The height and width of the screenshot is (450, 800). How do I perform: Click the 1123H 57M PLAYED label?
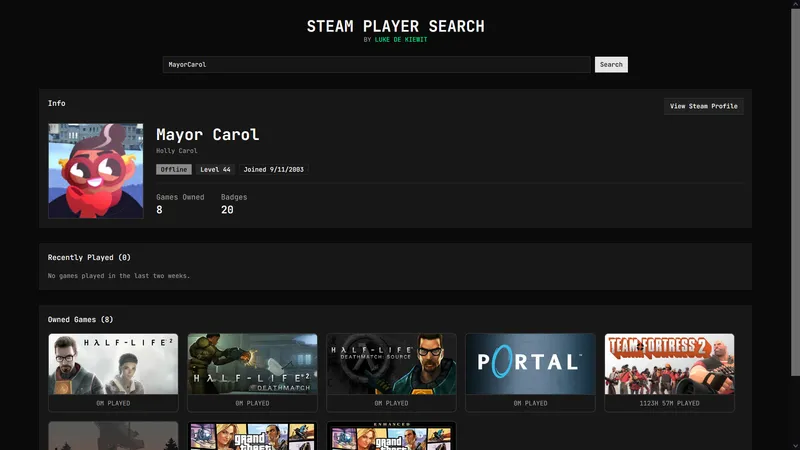click(x=669, y=403)
